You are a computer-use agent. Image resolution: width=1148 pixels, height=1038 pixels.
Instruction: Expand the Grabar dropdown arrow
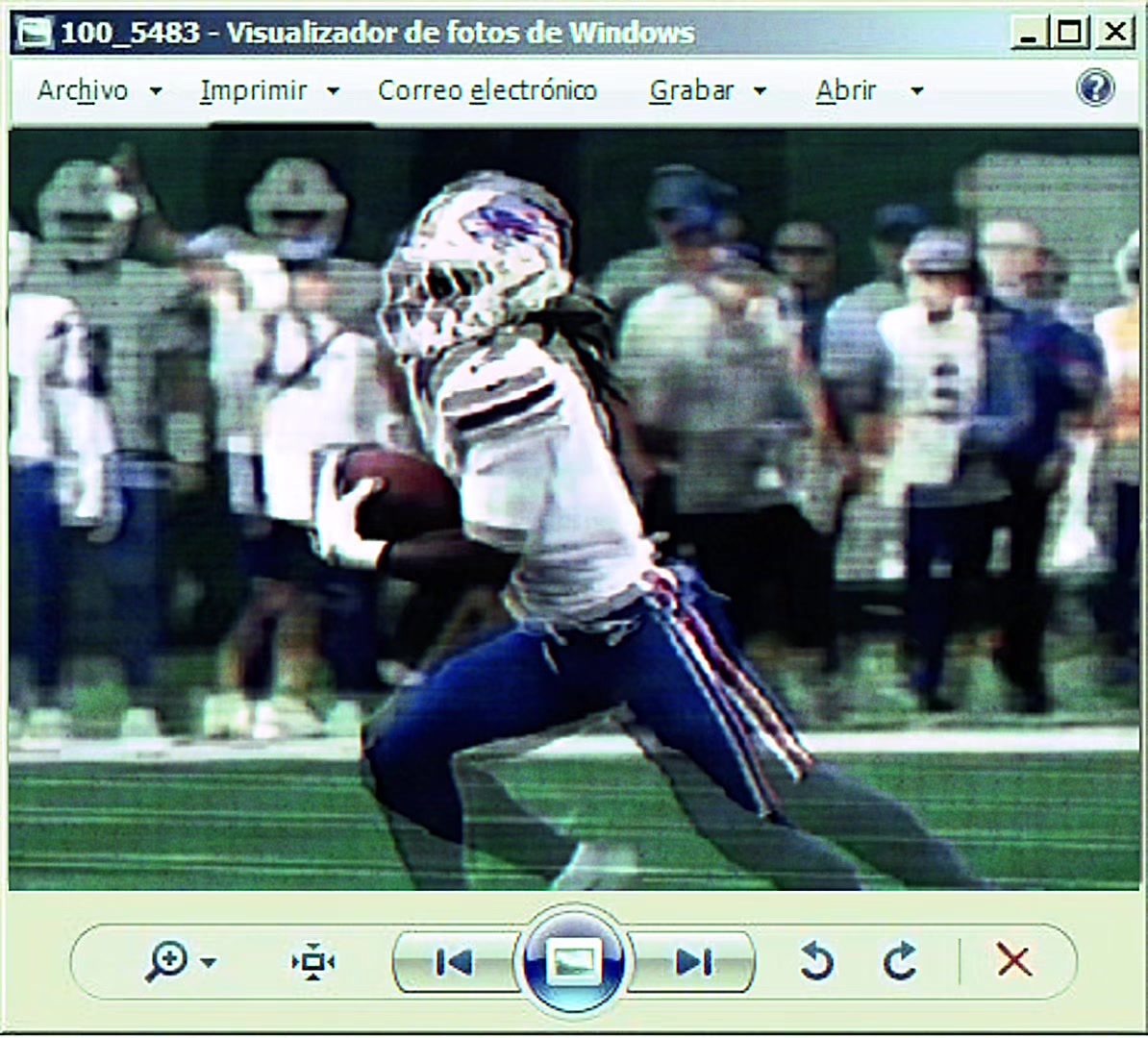[760, 91]
